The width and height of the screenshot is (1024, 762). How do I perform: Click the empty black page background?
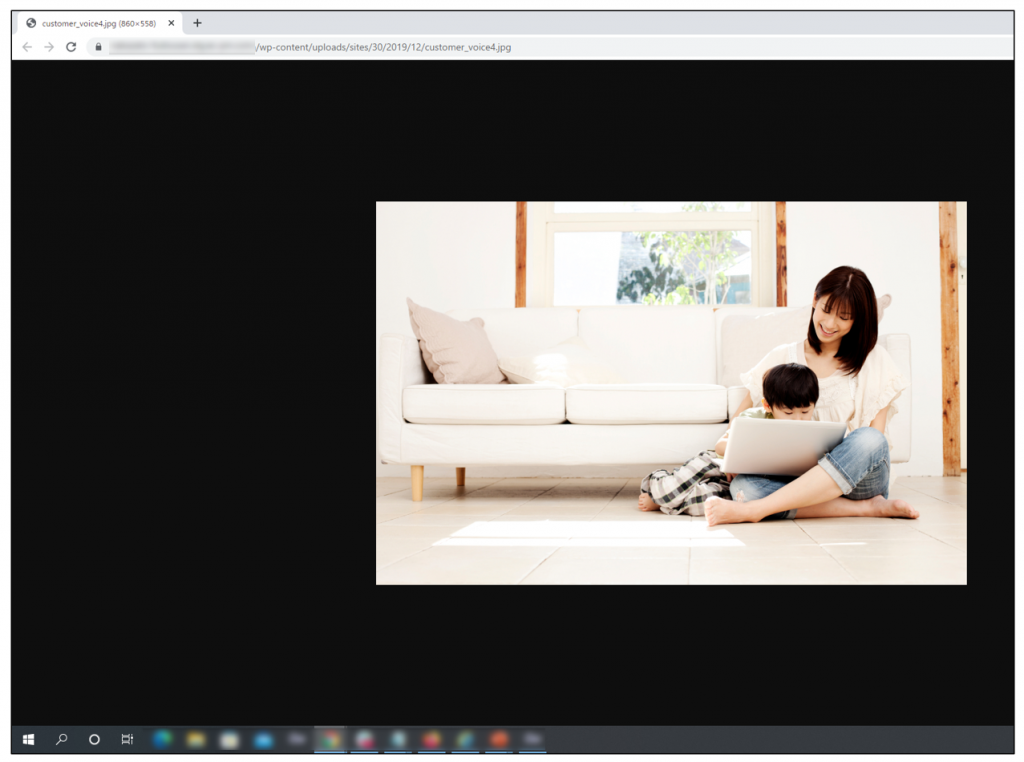190,400
